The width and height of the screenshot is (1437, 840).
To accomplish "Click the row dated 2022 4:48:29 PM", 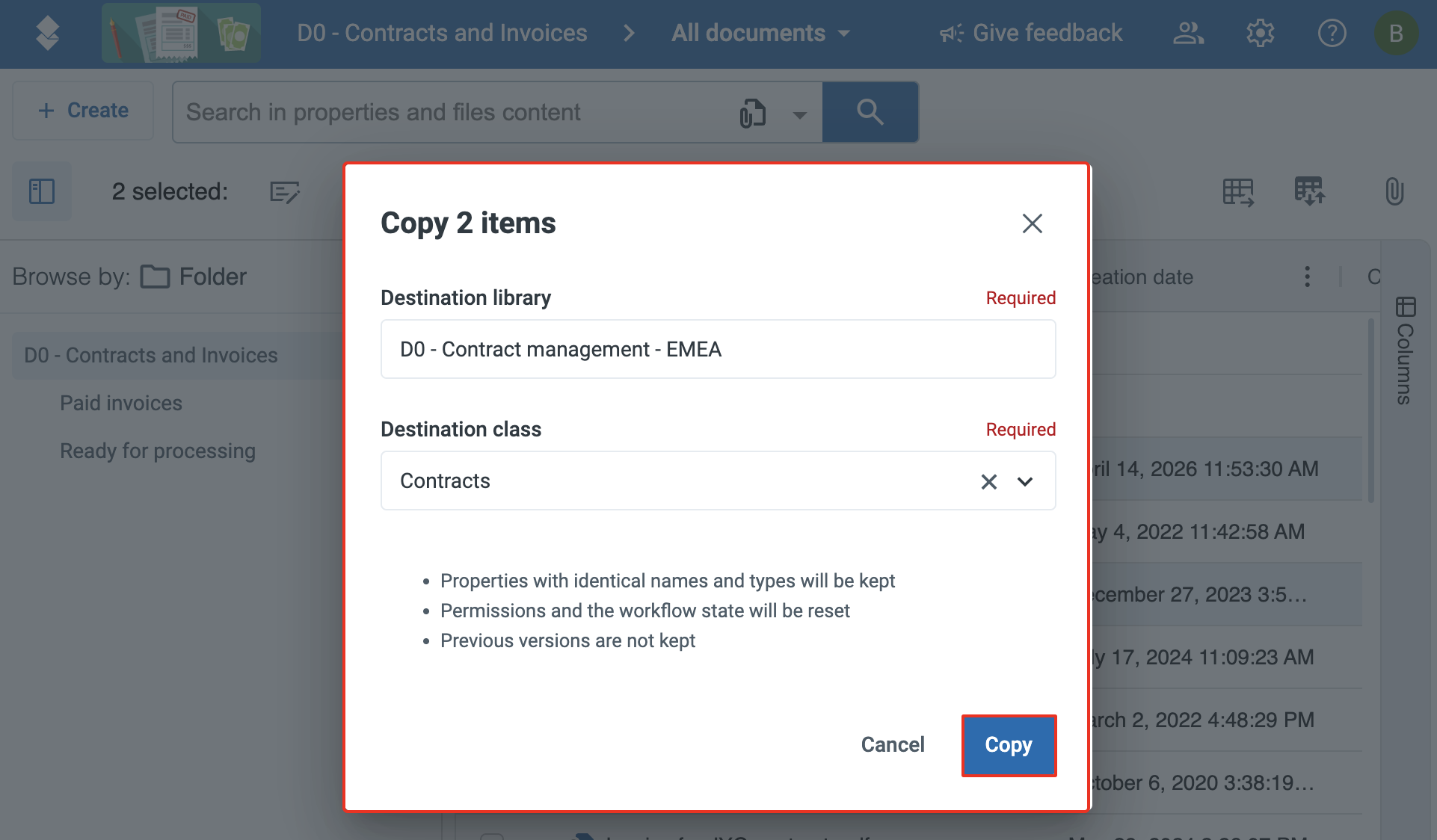I will click(x=1226, y=720).
